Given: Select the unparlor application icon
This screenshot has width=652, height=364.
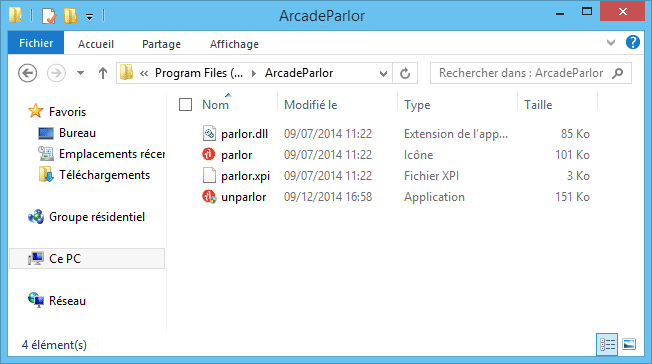Looking at the screenshot, I should (209, 196).
